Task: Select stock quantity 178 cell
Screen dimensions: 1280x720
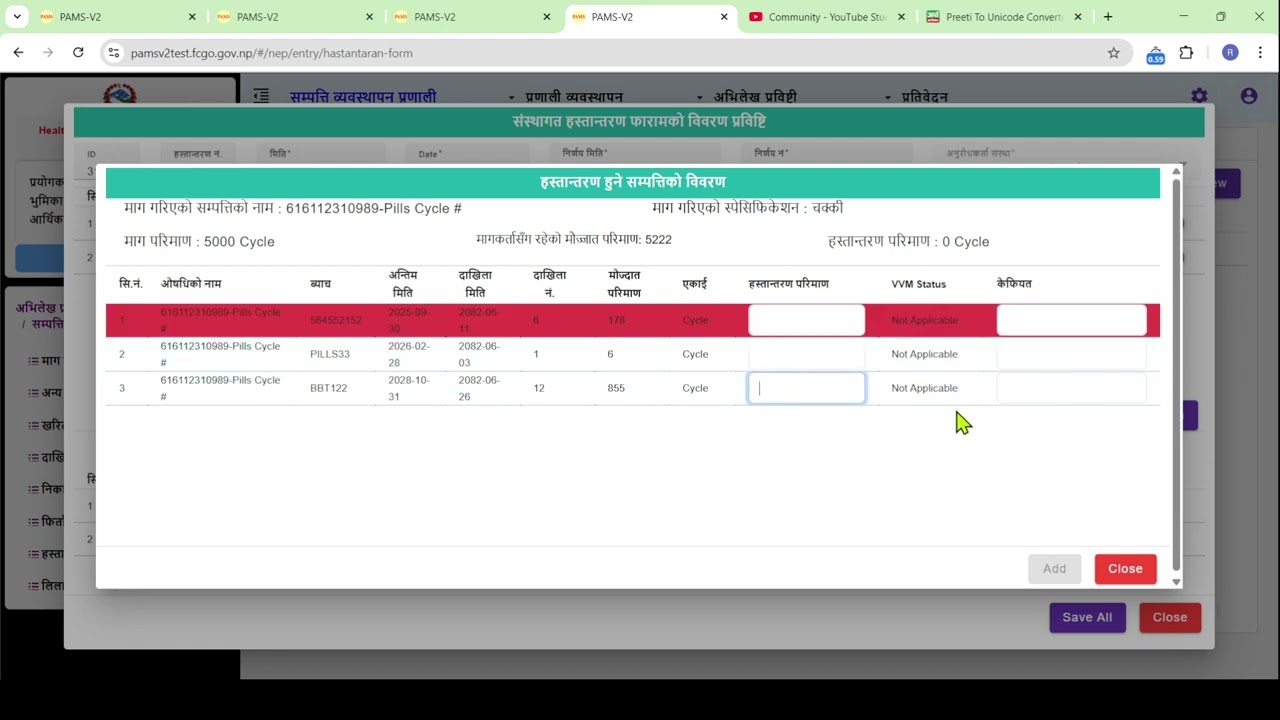Action: (x=616, y=320)
